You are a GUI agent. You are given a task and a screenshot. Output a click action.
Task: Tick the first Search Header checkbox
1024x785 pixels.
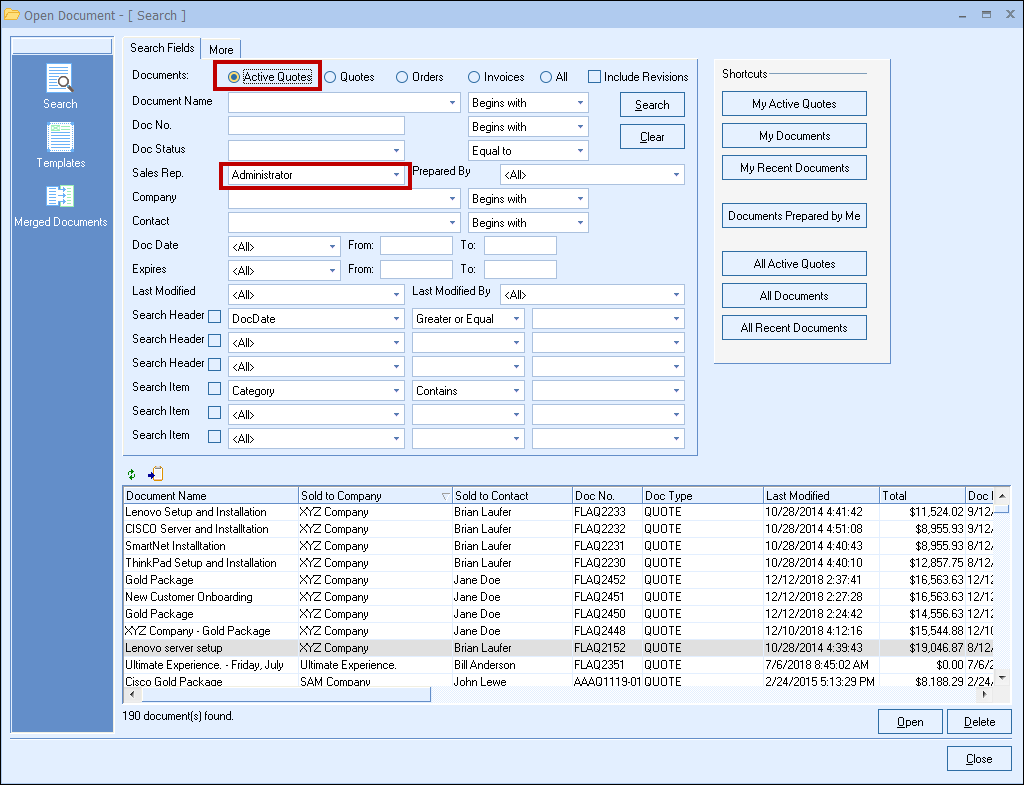tap(214, 317)
